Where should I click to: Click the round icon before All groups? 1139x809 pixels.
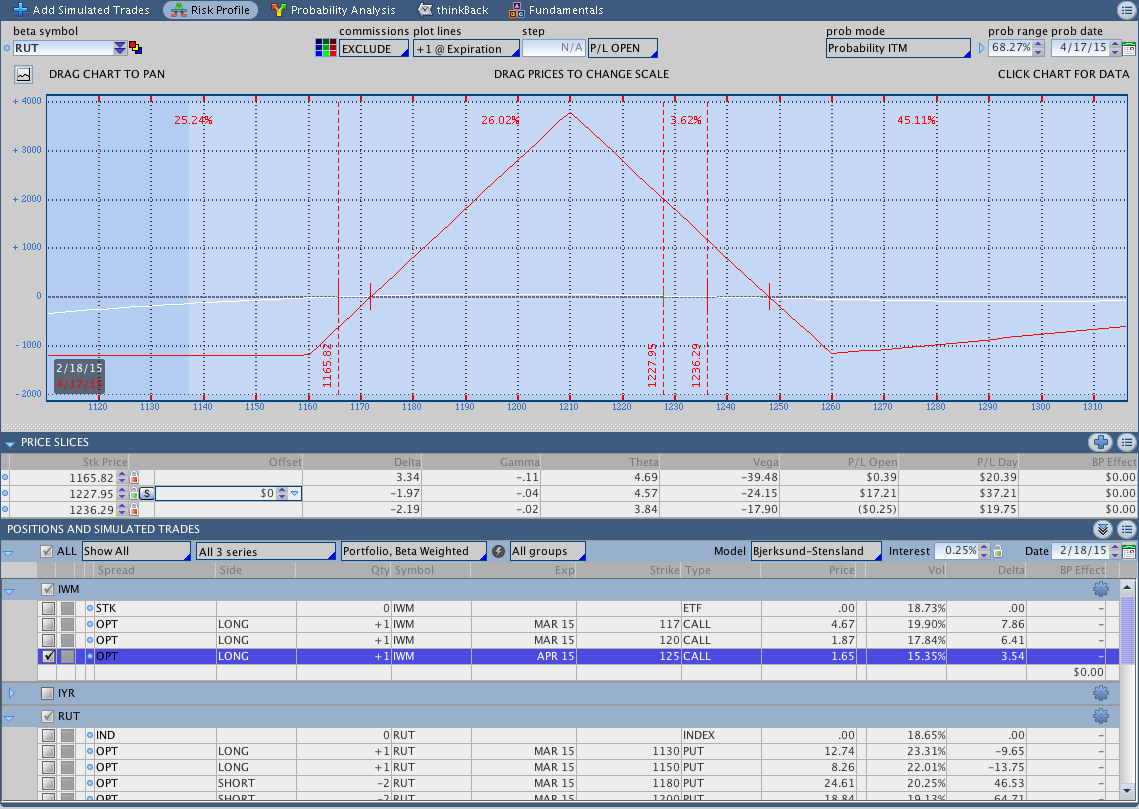pos(498,551)
